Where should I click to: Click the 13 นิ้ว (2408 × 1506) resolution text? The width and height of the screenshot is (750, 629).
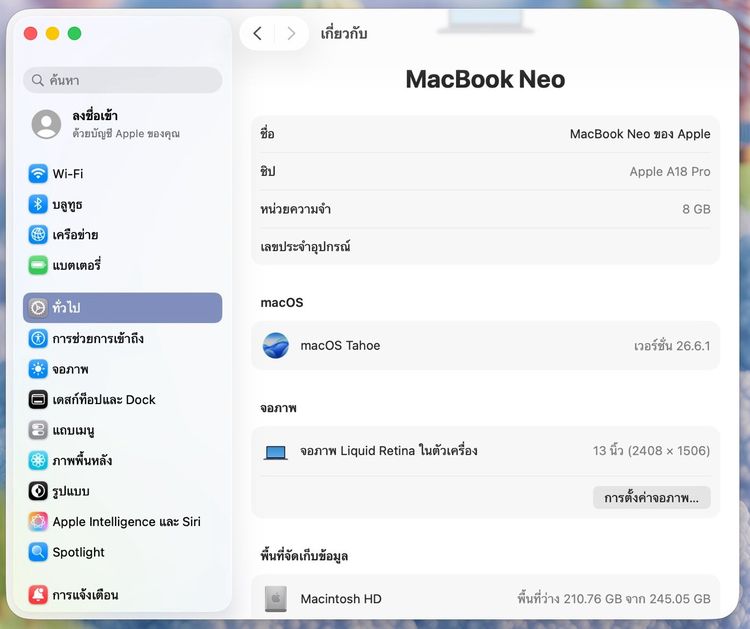pyautogui.click(x=651, y=451)
